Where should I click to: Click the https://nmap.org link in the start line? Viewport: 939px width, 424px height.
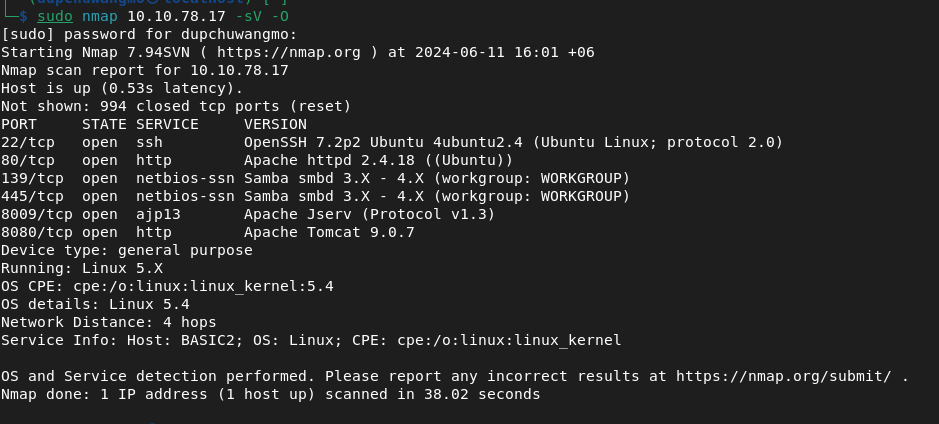(289, 53)
